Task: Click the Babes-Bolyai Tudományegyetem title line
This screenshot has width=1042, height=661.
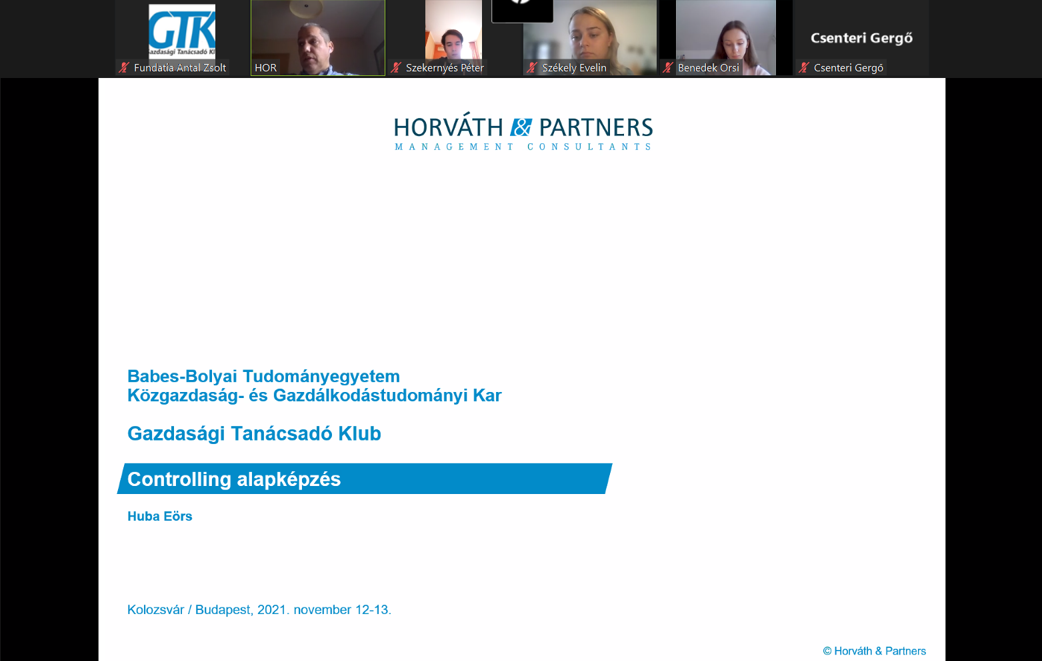Action: pos(263,376)
